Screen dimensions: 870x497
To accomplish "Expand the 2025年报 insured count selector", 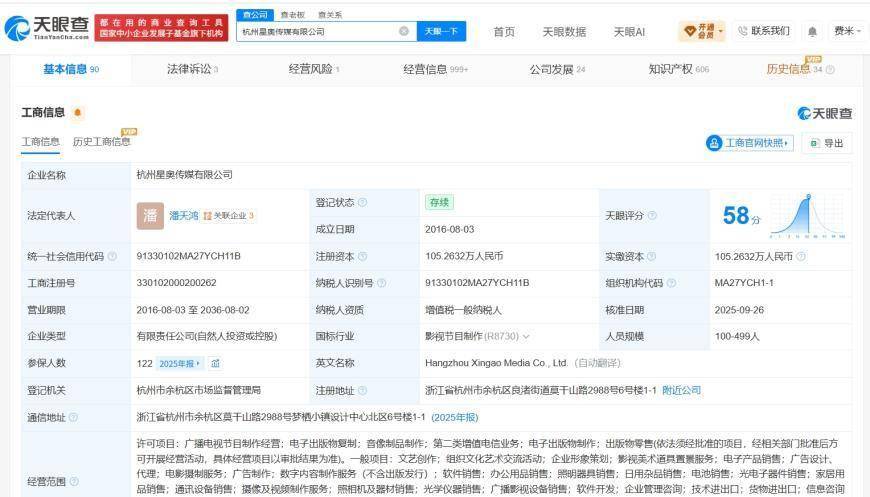I will pos(180,363).
